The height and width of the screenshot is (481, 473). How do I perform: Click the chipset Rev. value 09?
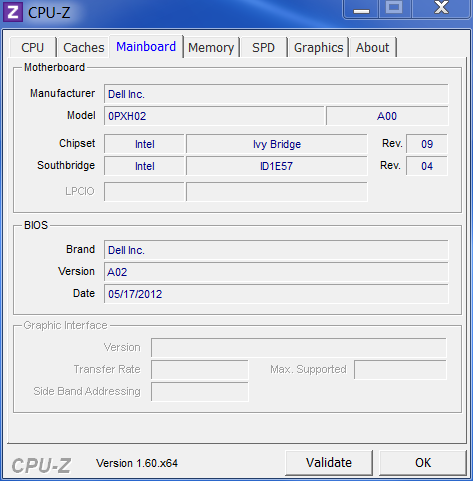click(427, 144)
